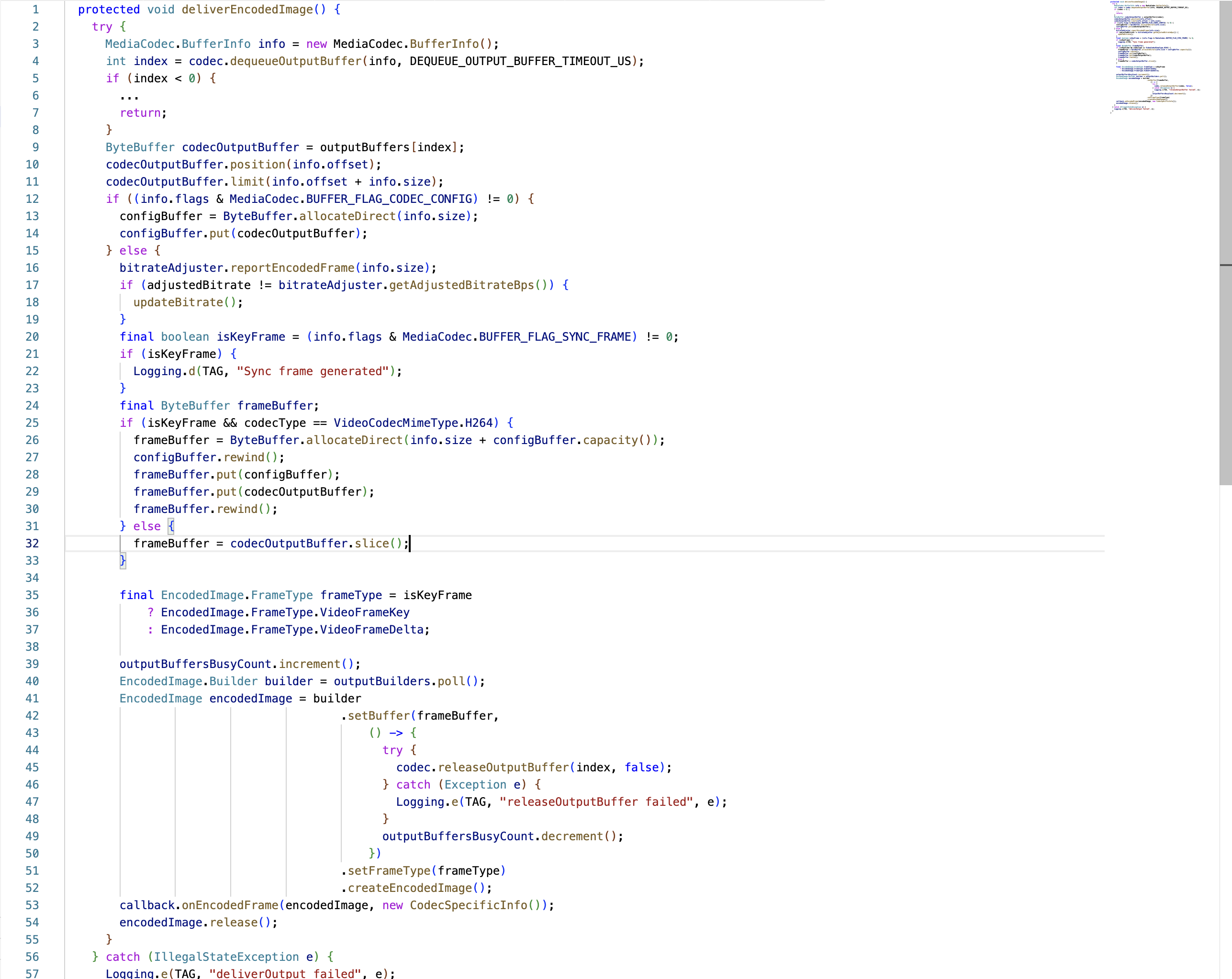The image size is (1232, 979).
Task: Click 'deliverEncodedImage' method name
Action: tap(247, 9)
